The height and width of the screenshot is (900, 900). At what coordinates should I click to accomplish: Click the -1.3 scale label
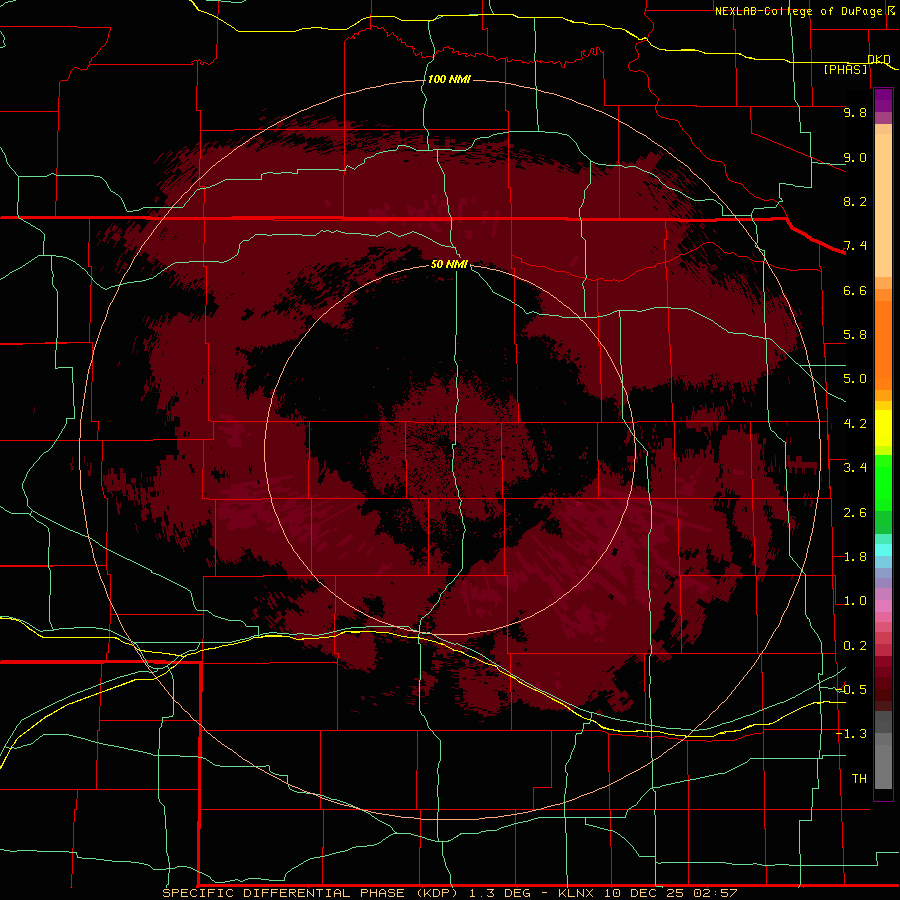click(851, 734)
